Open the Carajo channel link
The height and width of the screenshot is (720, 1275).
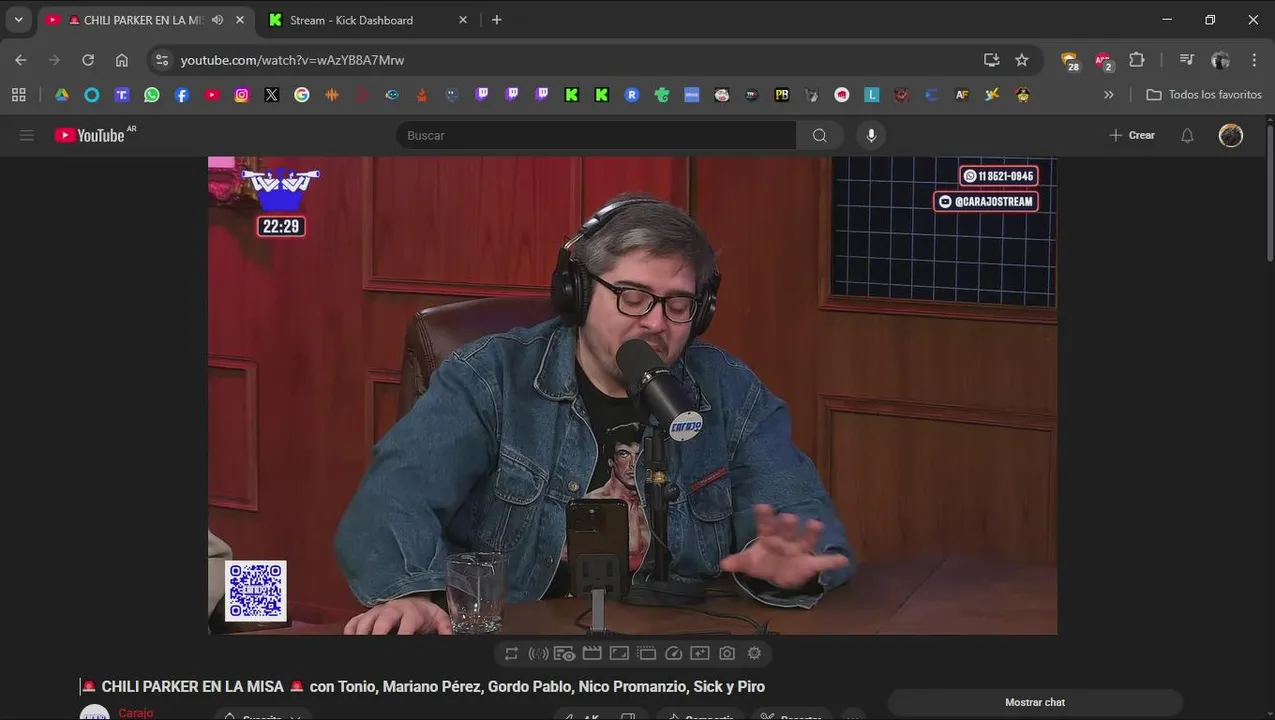(x=135, y=713)
